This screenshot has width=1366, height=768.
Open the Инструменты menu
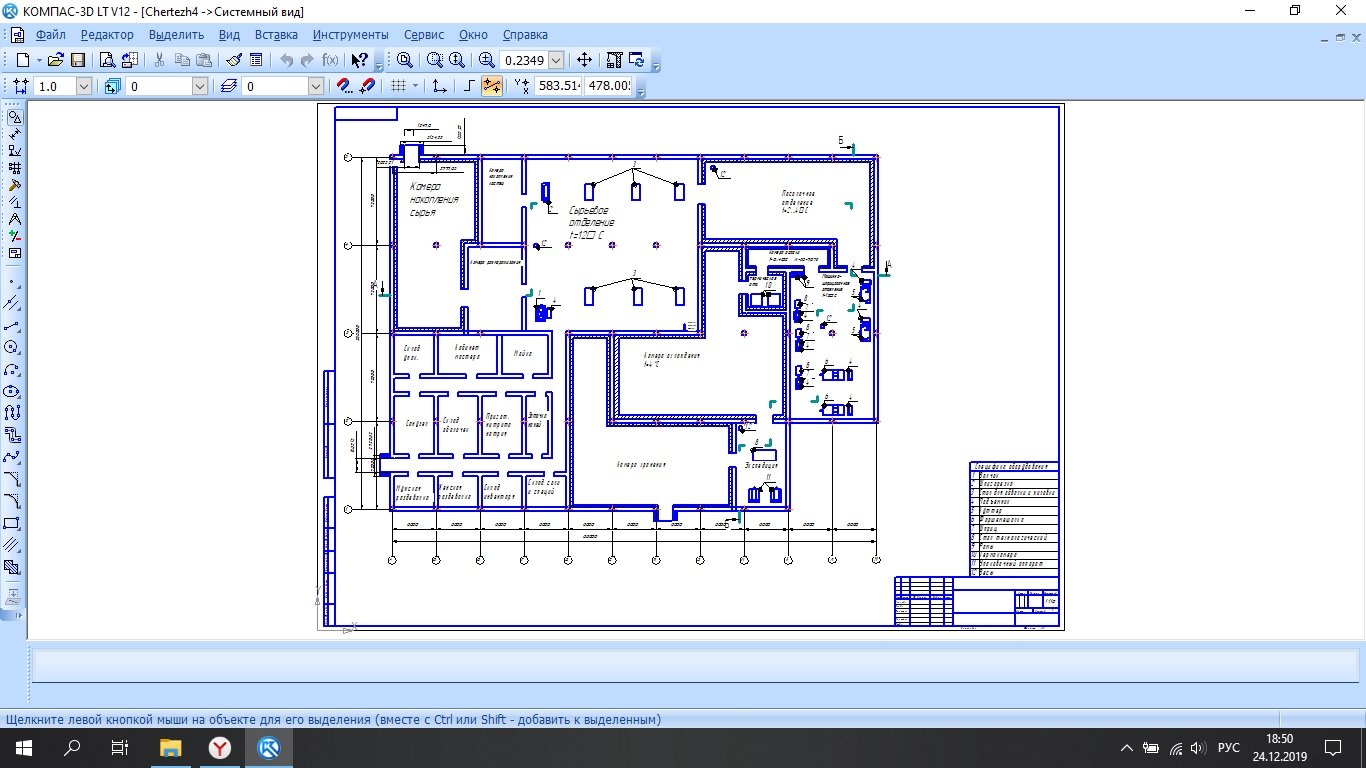coord(350,35)
